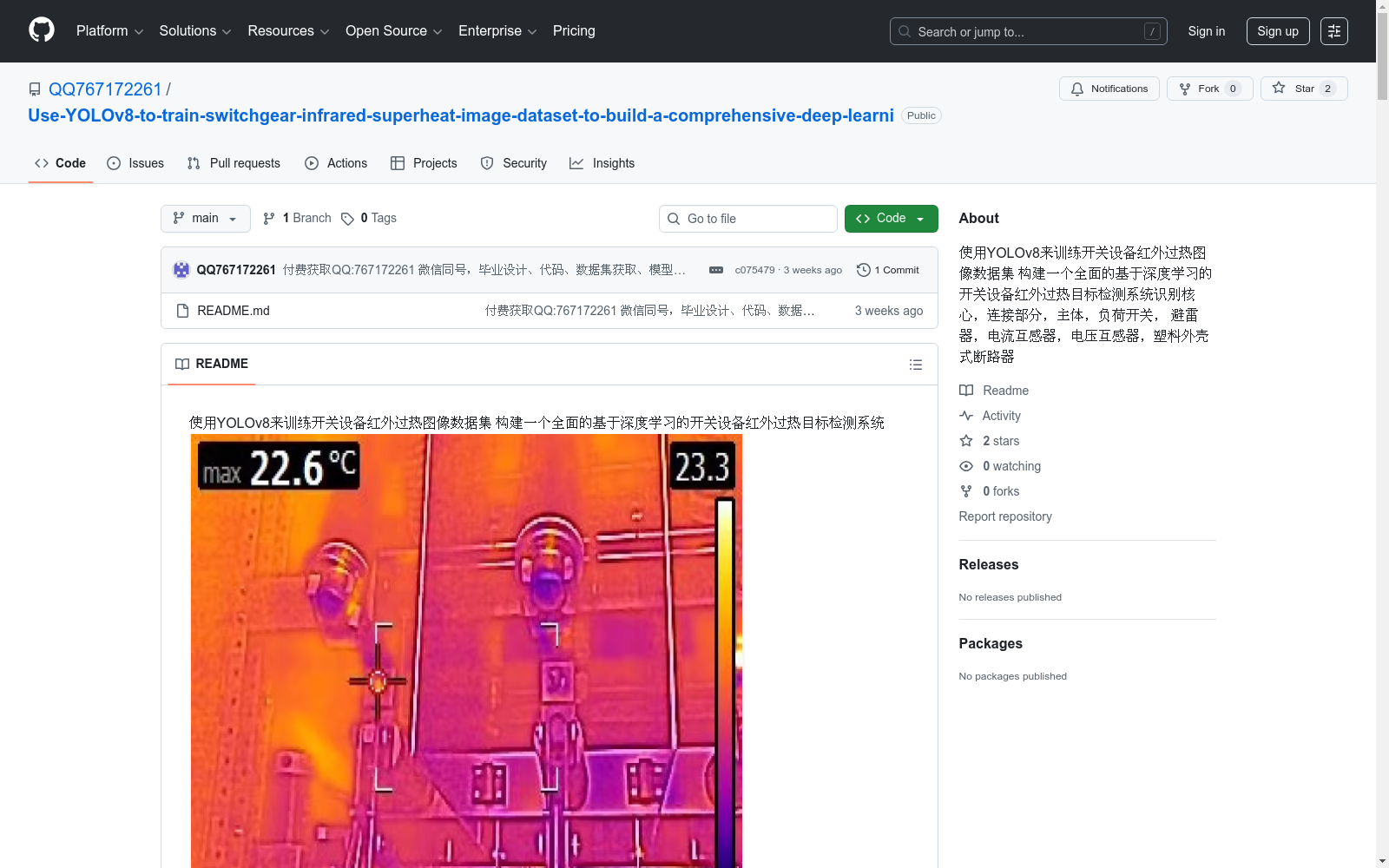Switch to the Security tab
The width and height of the screenshot is (1389, 868).
point(514,163)
